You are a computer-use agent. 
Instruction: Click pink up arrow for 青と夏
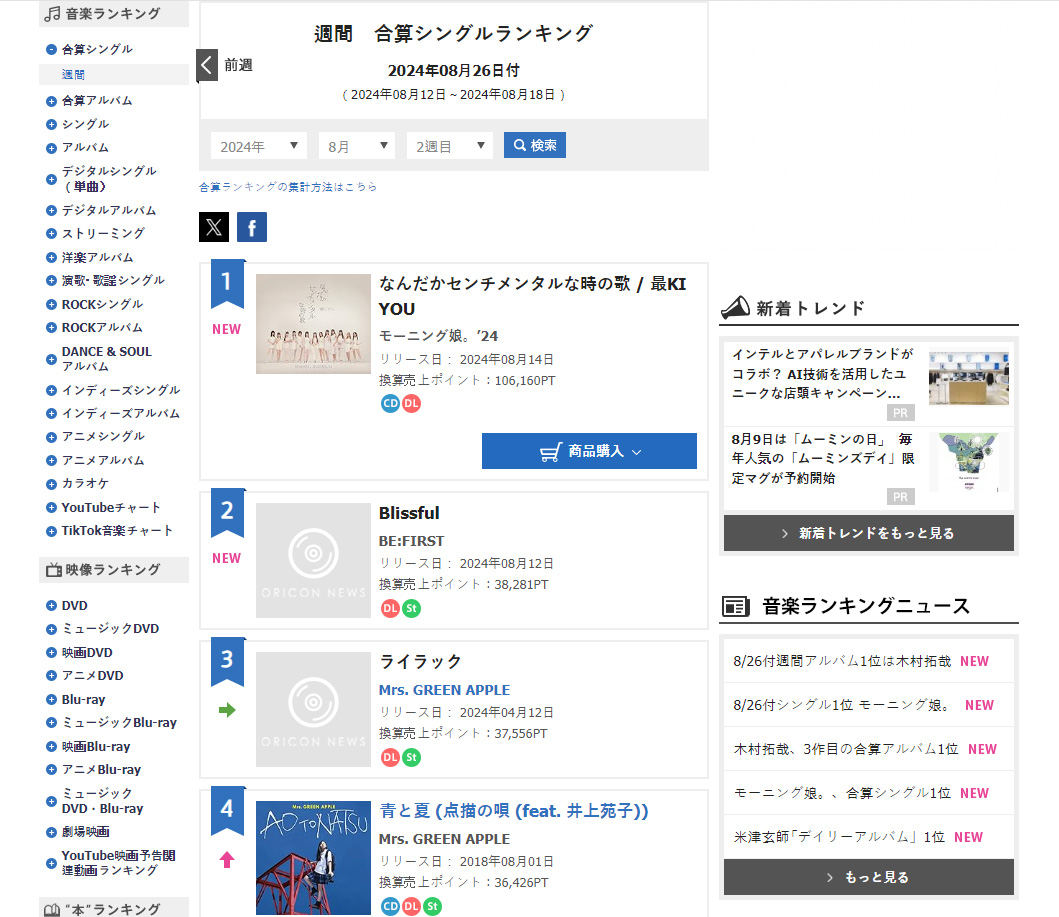(x=227, y=860)
